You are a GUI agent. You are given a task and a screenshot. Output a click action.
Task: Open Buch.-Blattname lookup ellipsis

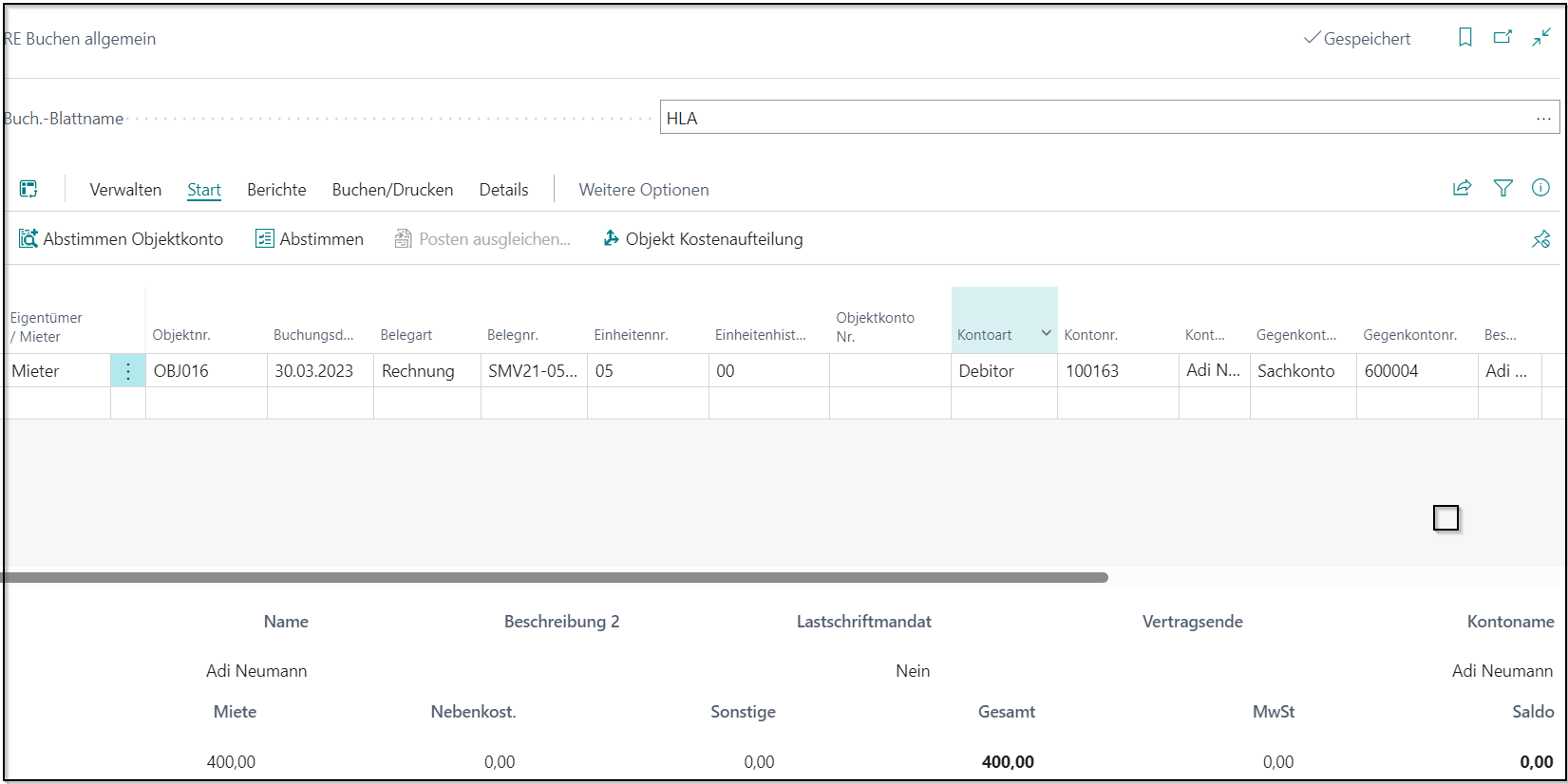[1542, 119]
